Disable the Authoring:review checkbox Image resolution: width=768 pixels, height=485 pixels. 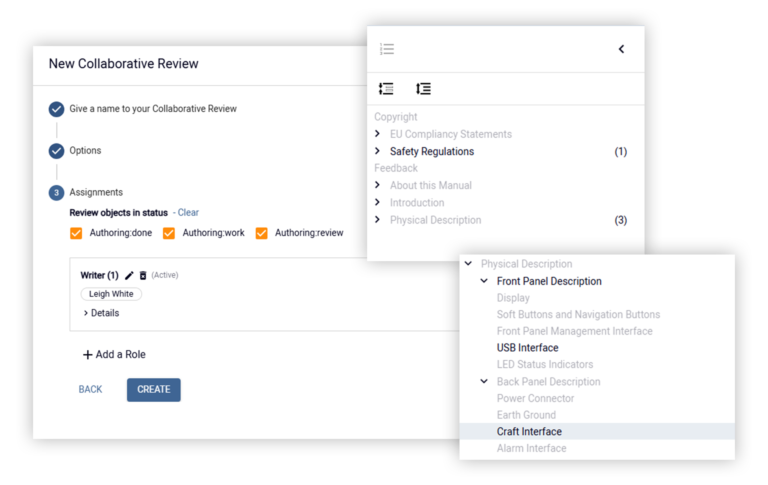tap(262, 233)
